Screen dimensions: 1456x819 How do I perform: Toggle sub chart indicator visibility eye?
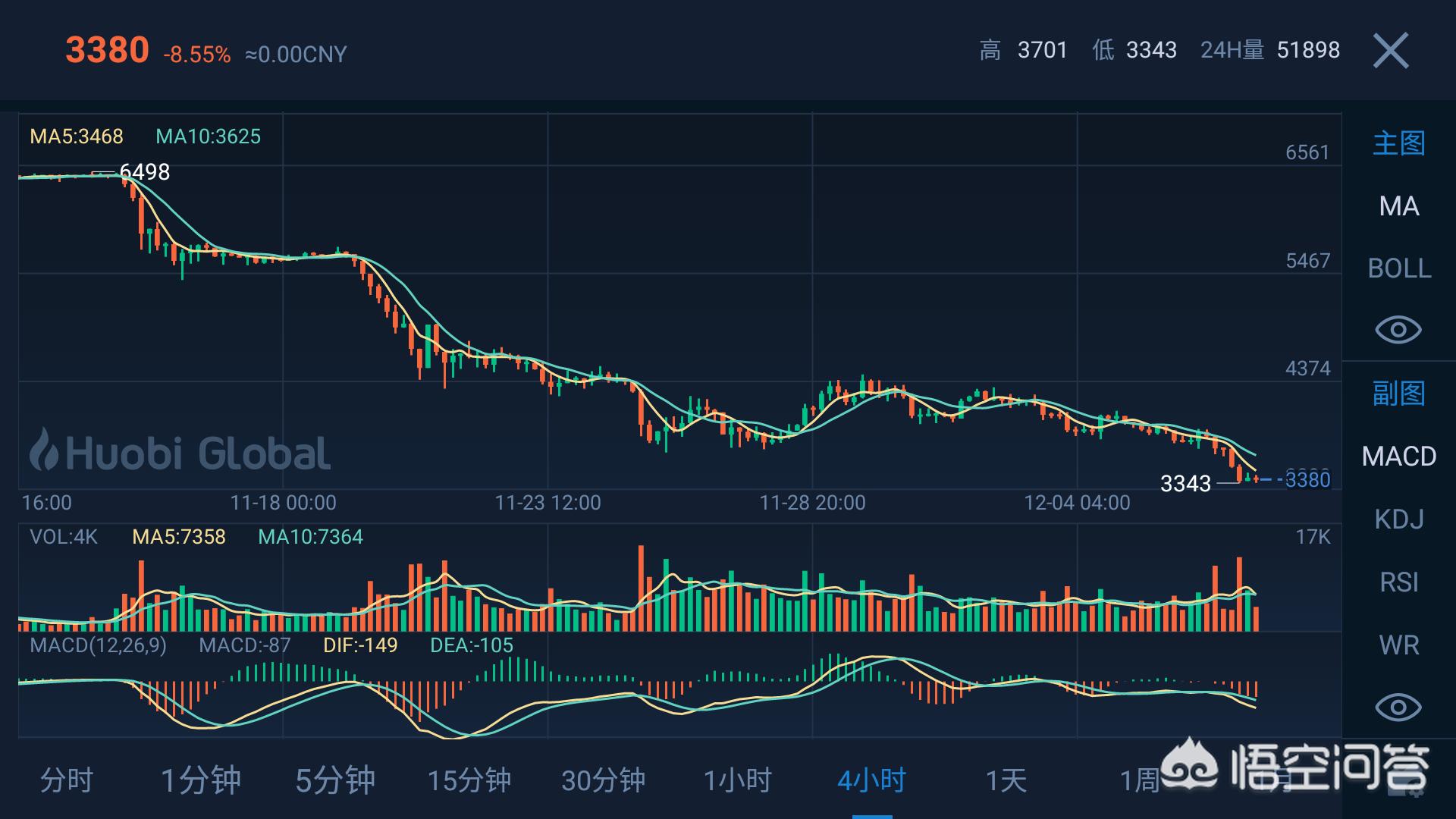pyautogui.click(x=1398, y=708)
